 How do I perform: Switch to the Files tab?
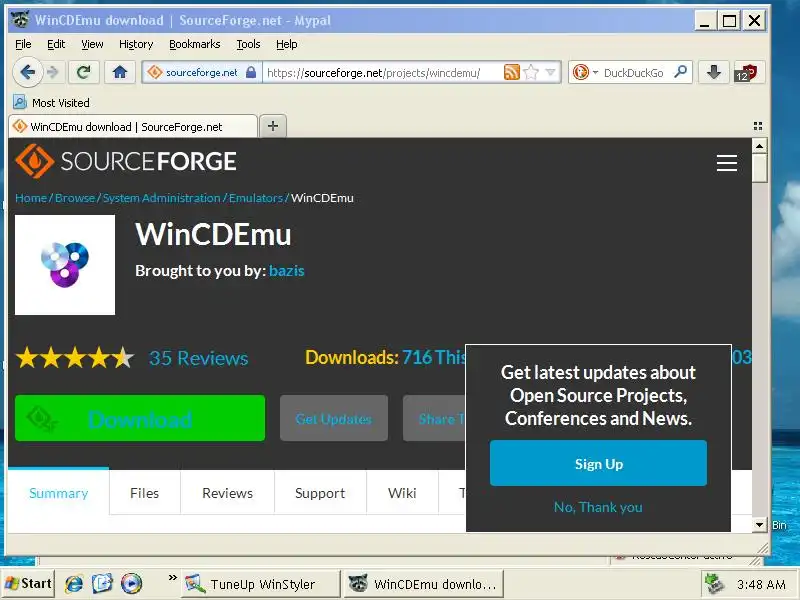[144, 493]
